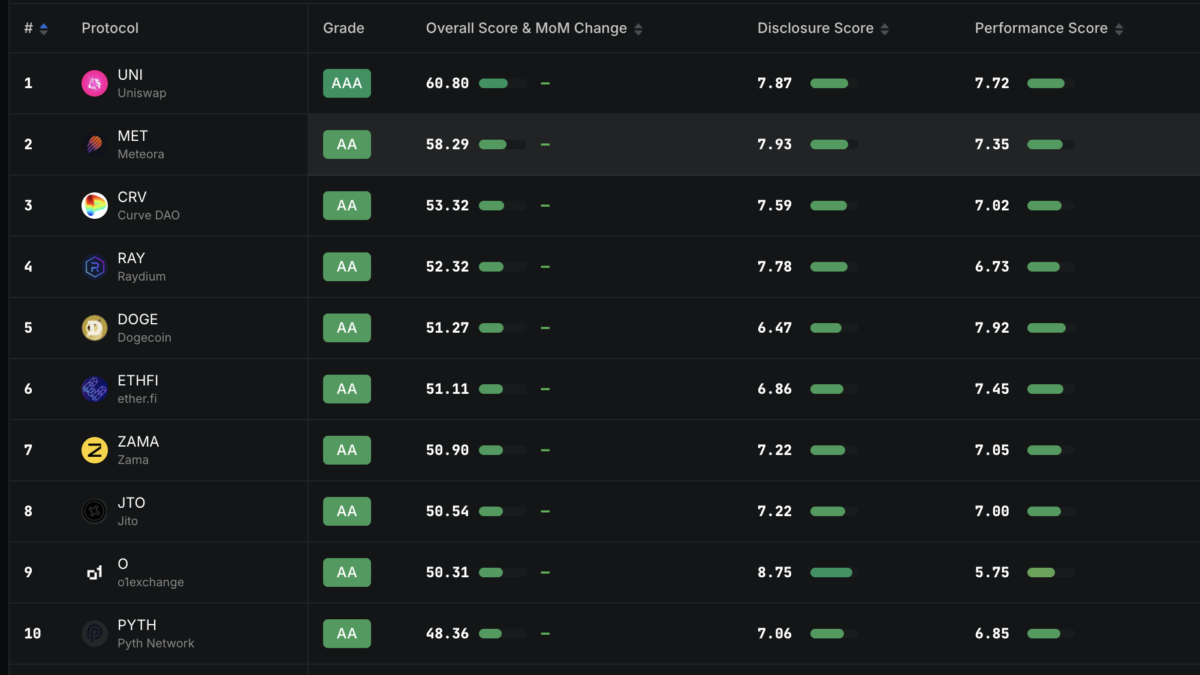Click the overall score 51.27

click(447, 327)
